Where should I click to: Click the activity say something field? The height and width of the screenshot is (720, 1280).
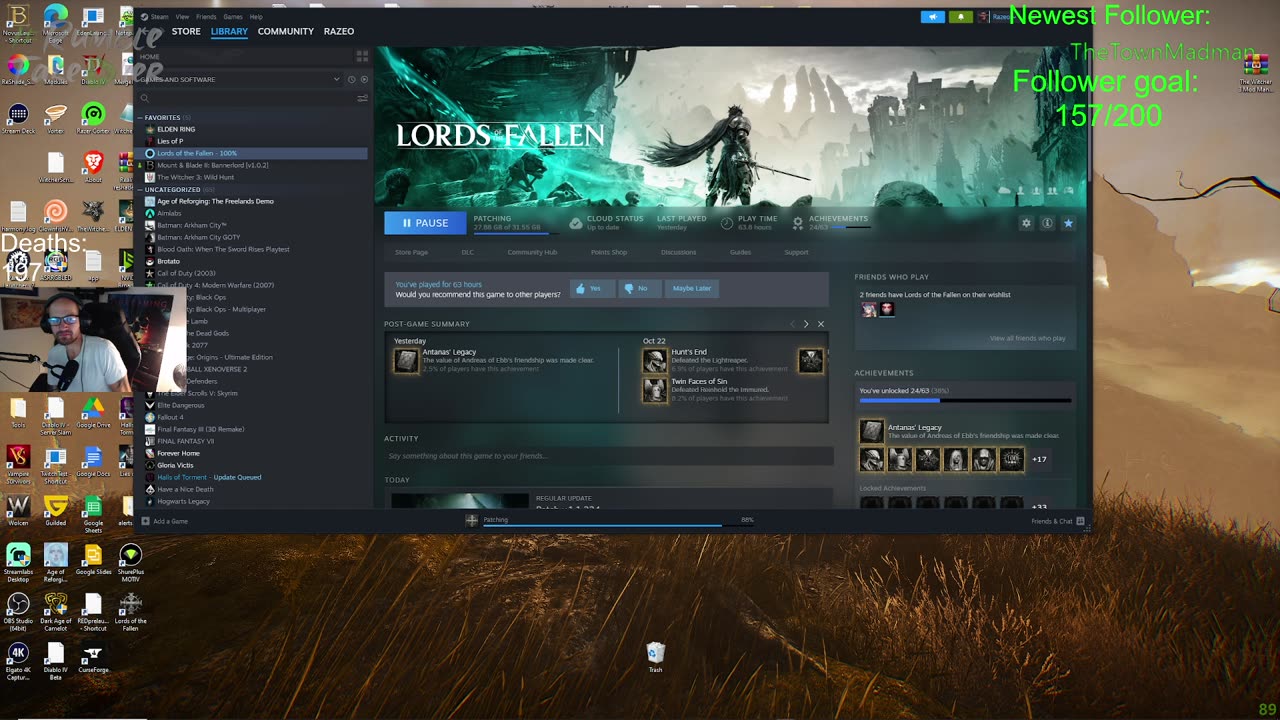coord(609,456)
